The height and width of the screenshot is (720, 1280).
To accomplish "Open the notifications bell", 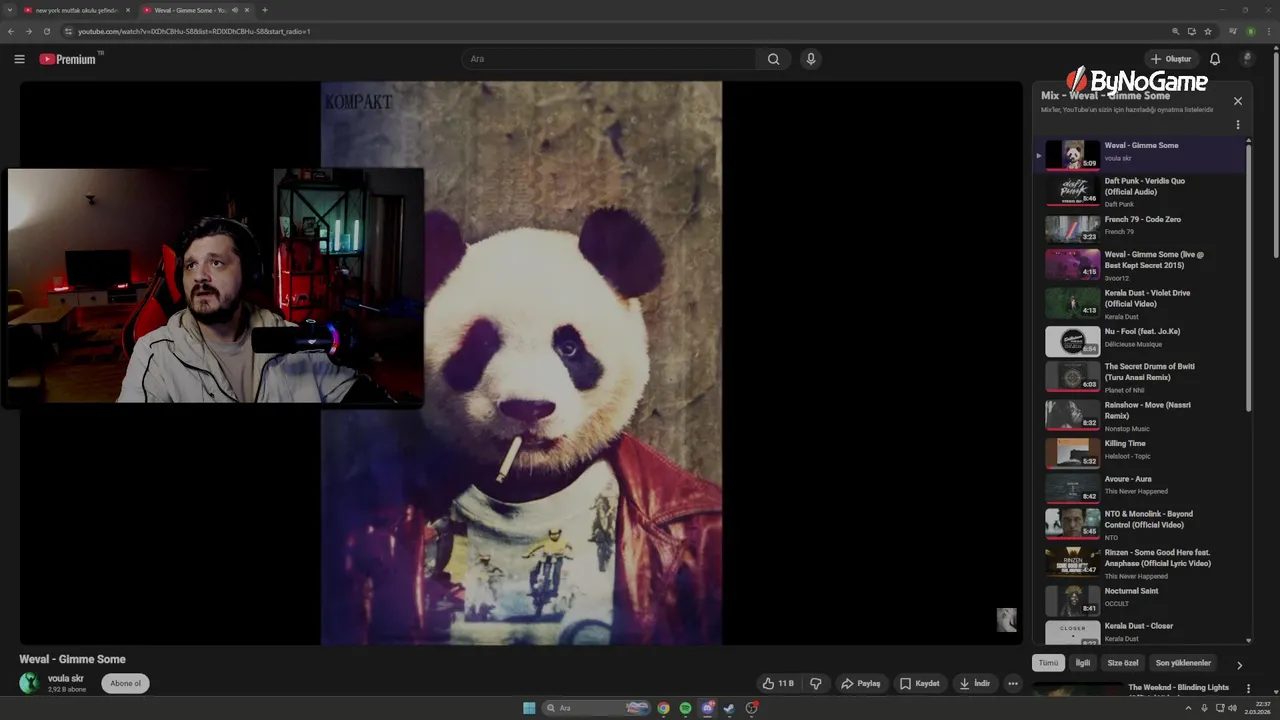I will click(x=1215, y=59).
